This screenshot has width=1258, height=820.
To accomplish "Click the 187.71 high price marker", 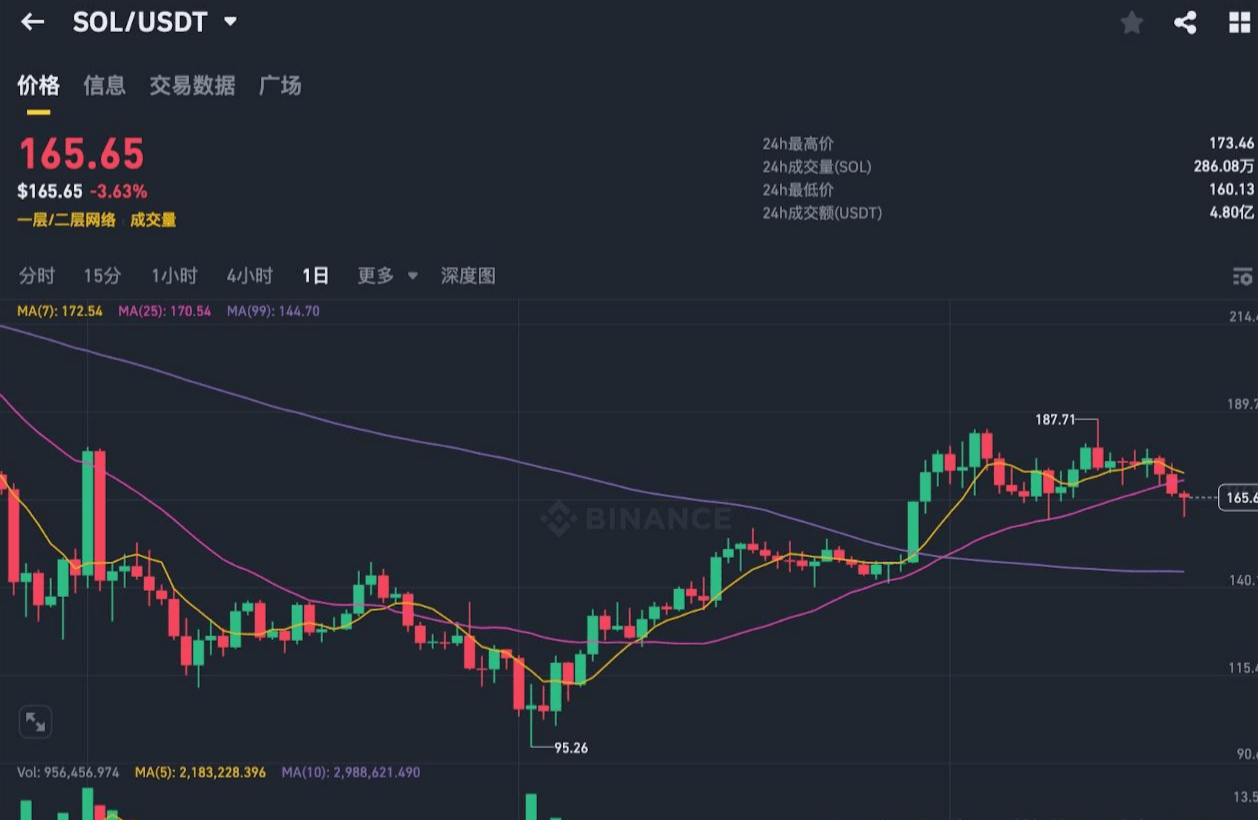I will click(x=1055, y=420).
